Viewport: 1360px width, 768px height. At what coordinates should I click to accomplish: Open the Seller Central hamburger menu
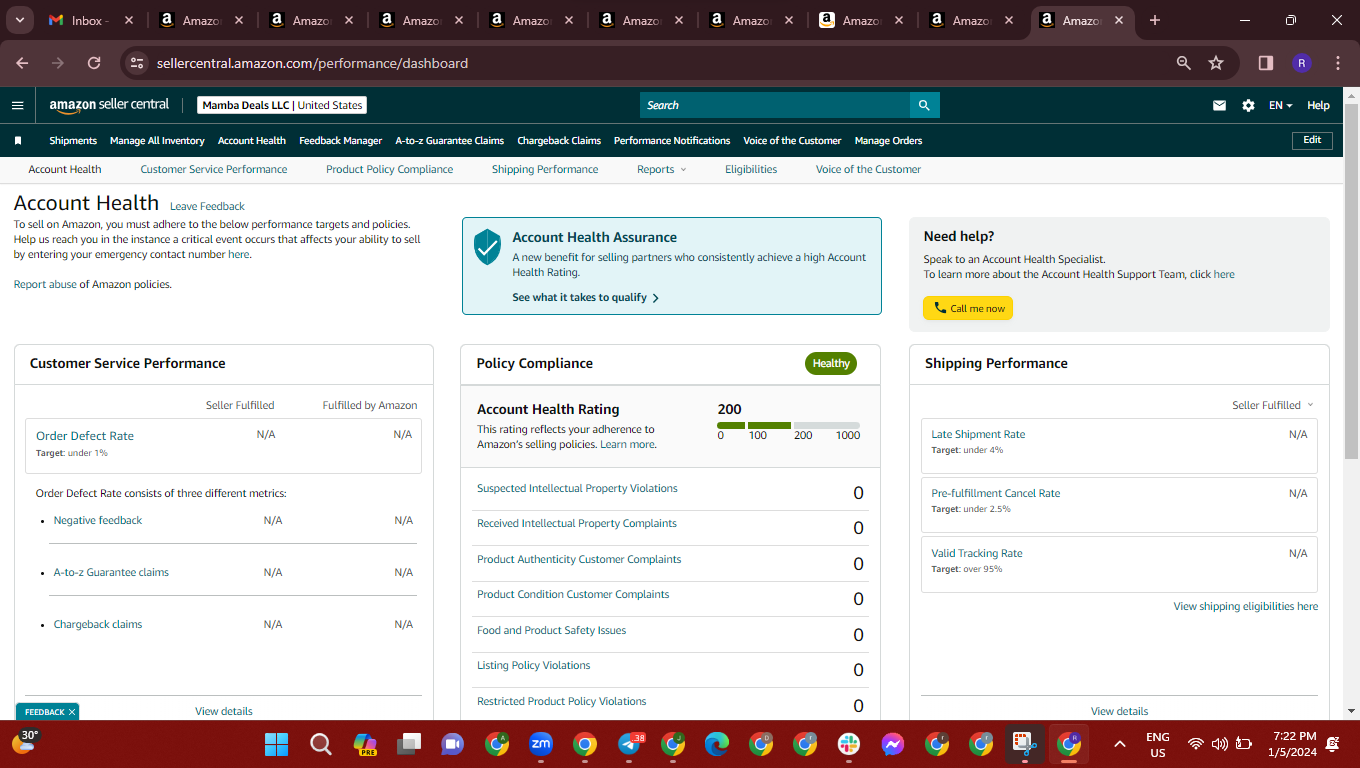17,105
